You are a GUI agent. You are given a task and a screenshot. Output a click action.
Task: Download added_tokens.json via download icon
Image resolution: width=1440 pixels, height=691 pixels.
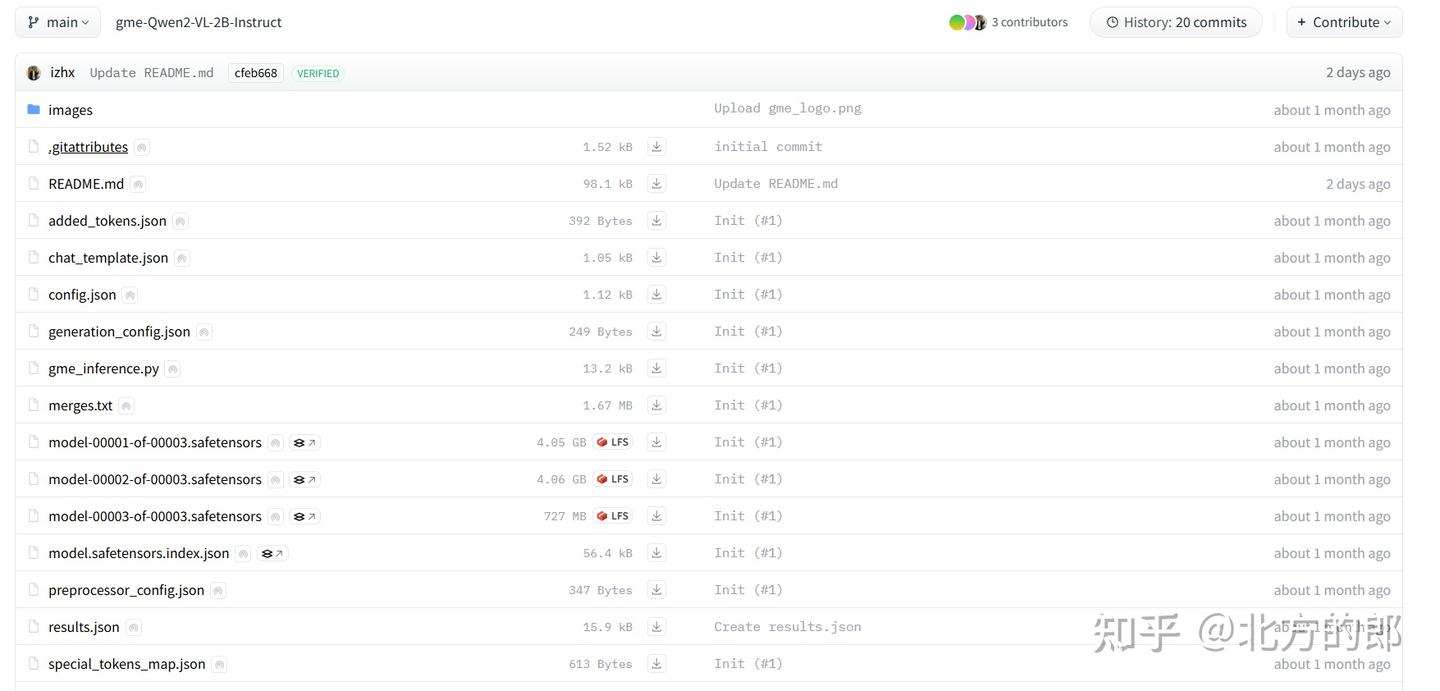point(656,221)
